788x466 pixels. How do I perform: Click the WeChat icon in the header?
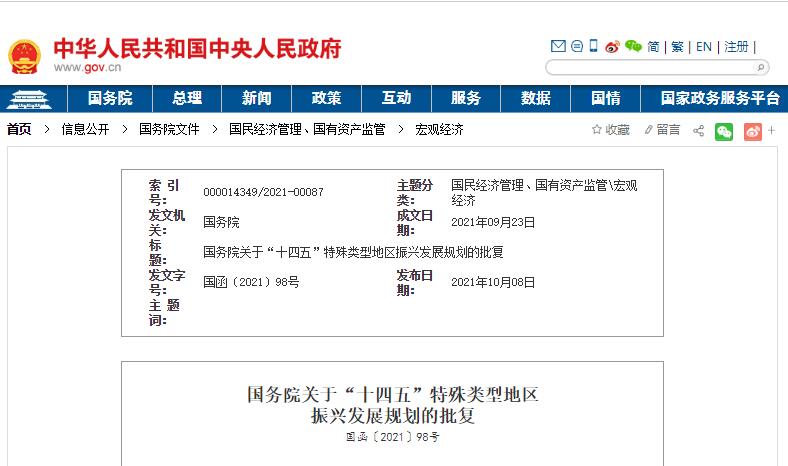click(x=633, y=47)
